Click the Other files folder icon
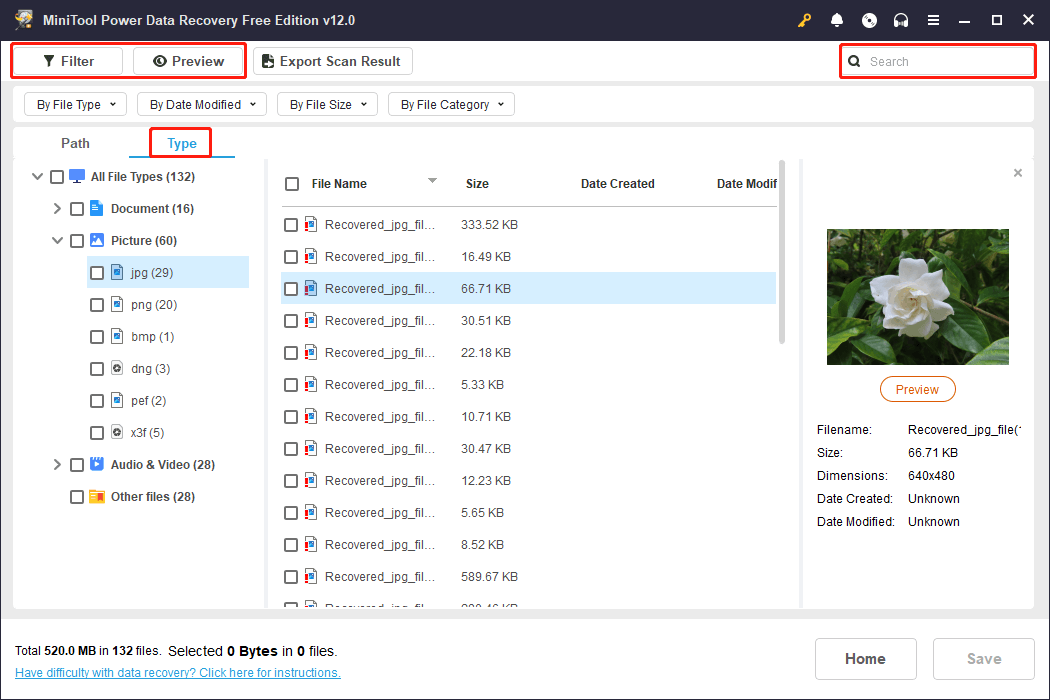Image resolution: width=1050 pixels, height=700 pixels. [x=97, y=496]
